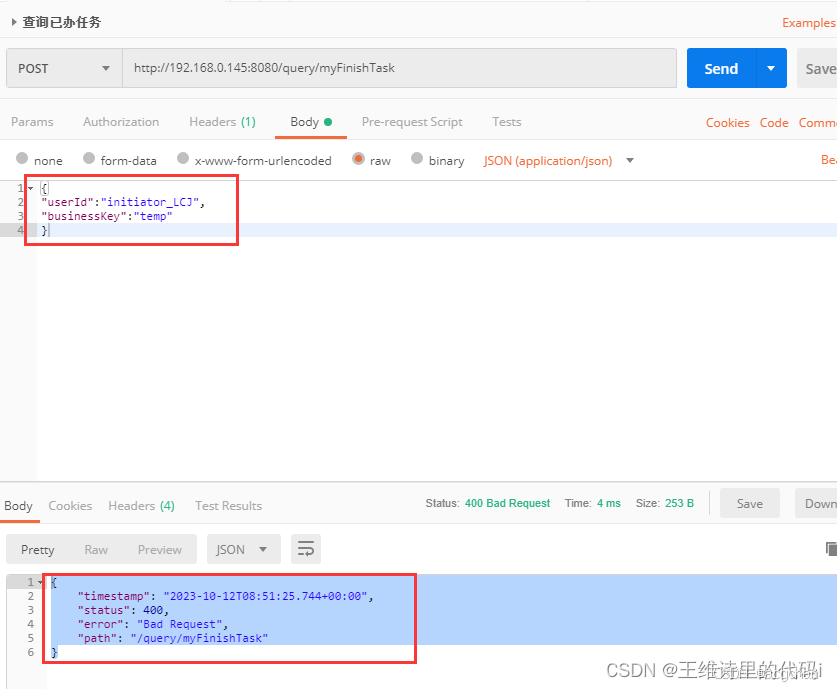Switch to the Pre-request Script tab
837x689 pixels.
(x=412, y=121)
